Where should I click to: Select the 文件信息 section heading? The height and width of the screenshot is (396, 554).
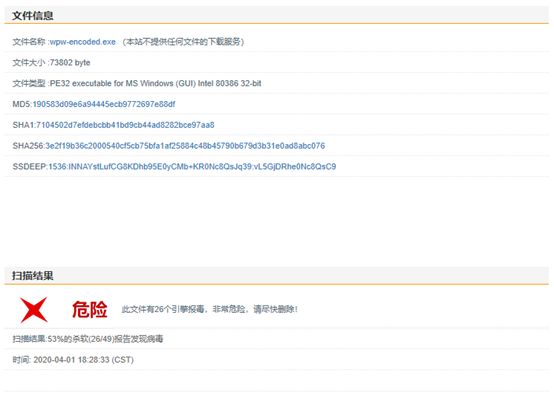click(33, 16)
